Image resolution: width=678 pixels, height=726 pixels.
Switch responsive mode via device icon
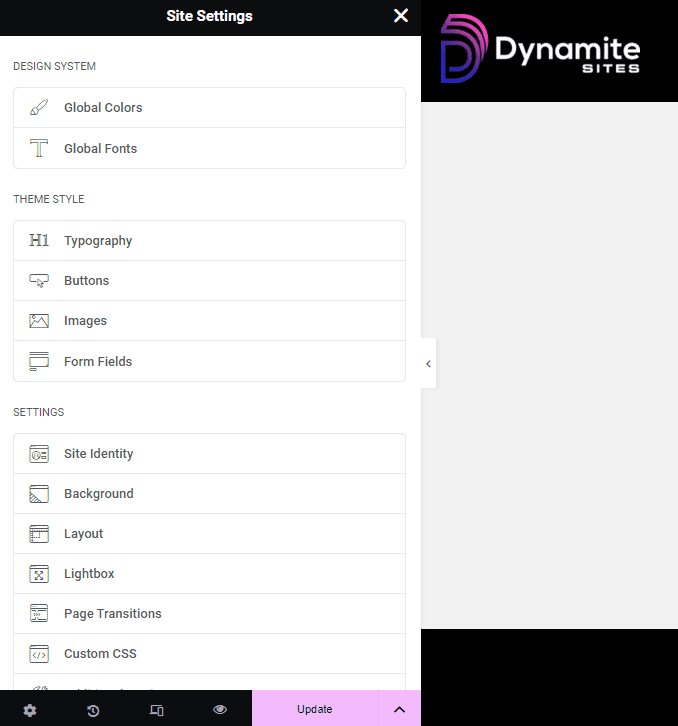(x=156, y=710)
